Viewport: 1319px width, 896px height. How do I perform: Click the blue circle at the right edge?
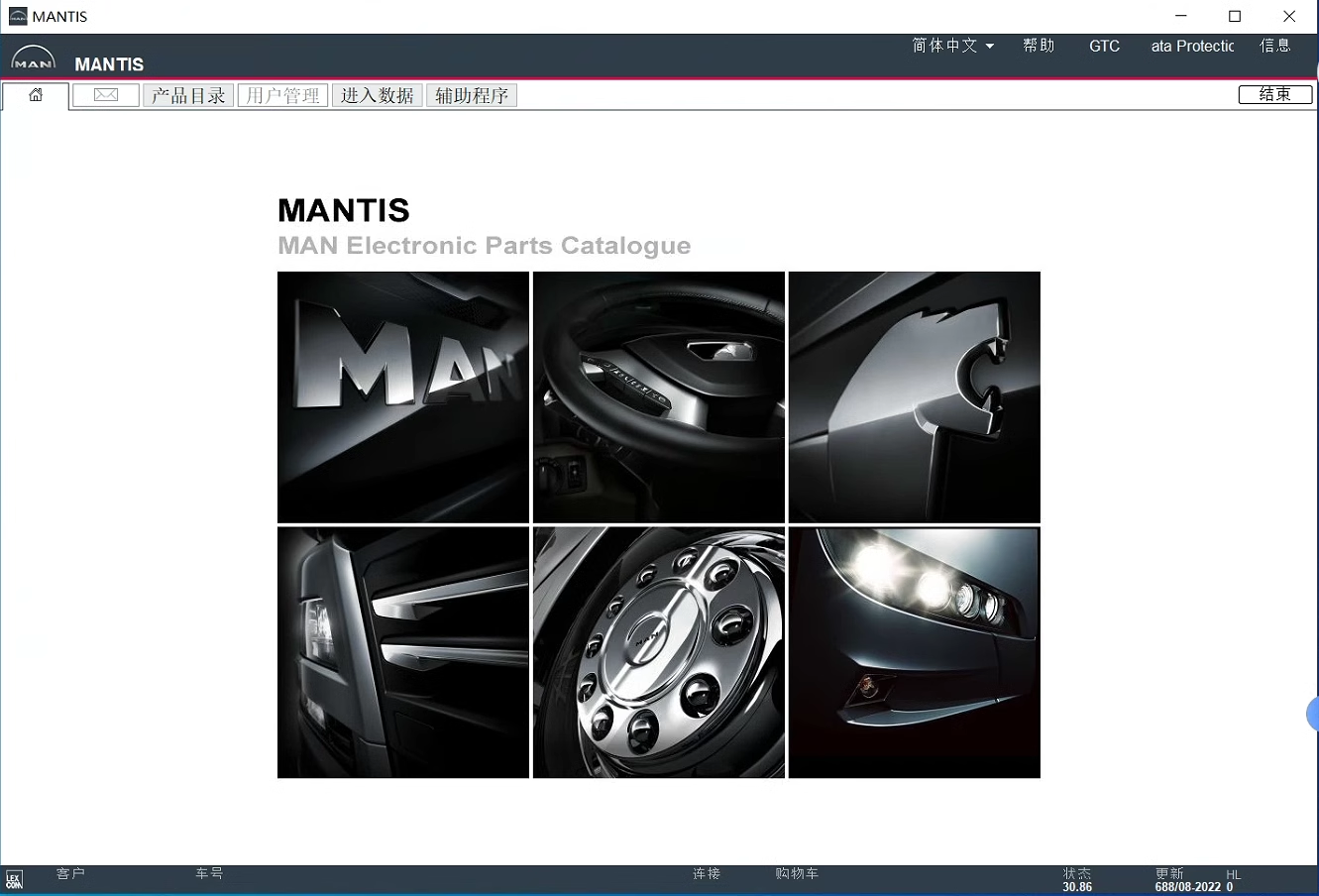click(1313, 714)
